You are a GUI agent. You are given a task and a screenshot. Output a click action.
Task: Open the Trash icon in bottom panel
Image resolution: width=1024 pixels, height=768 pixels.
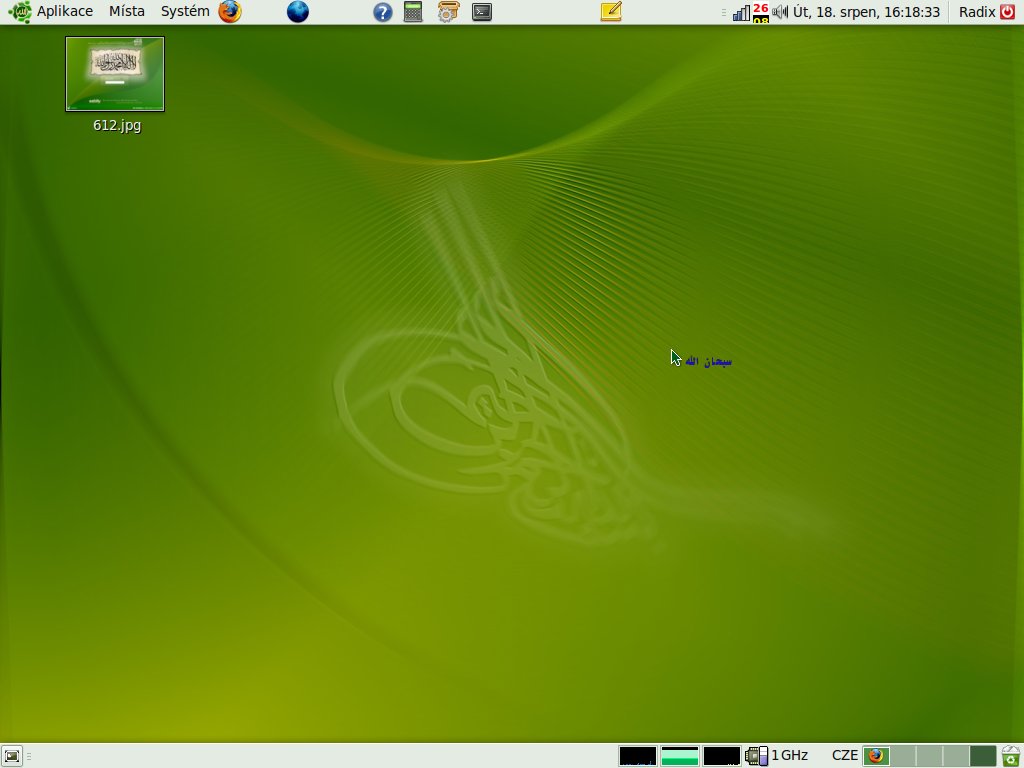click(1011, 756)
